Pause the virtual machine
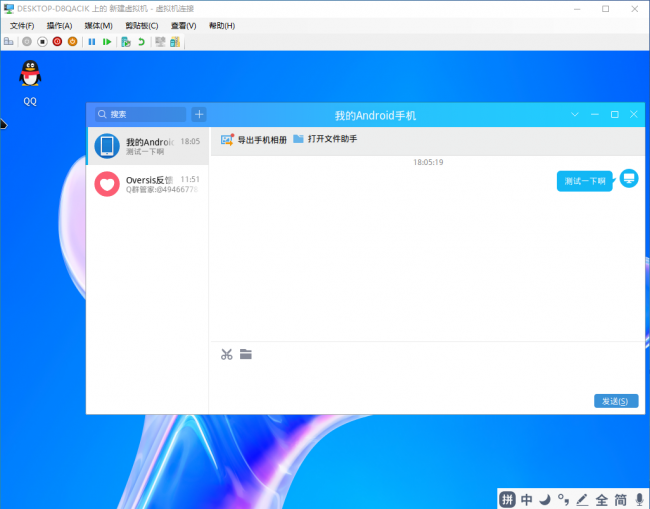650x509 pixels. point(92,41)
